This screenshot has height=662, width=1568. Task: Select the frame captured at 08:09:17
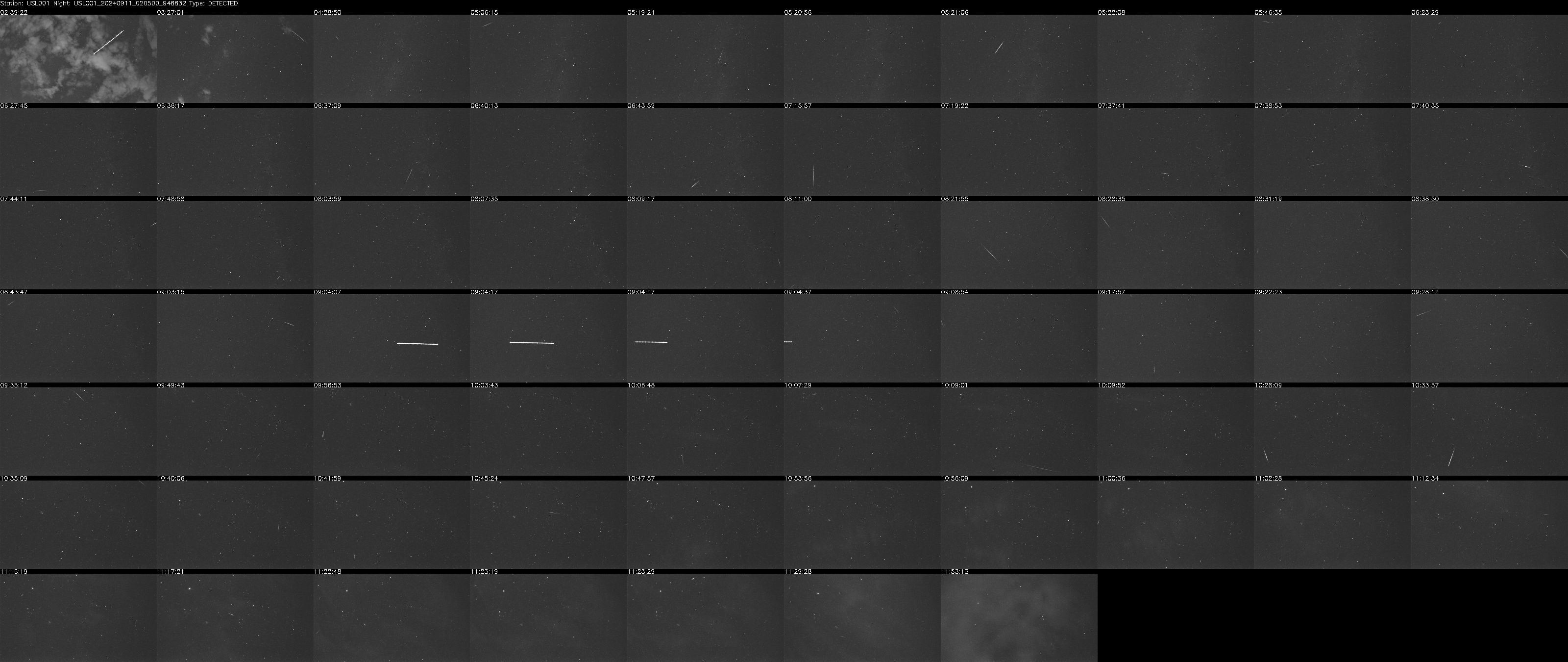pos(706,245)
